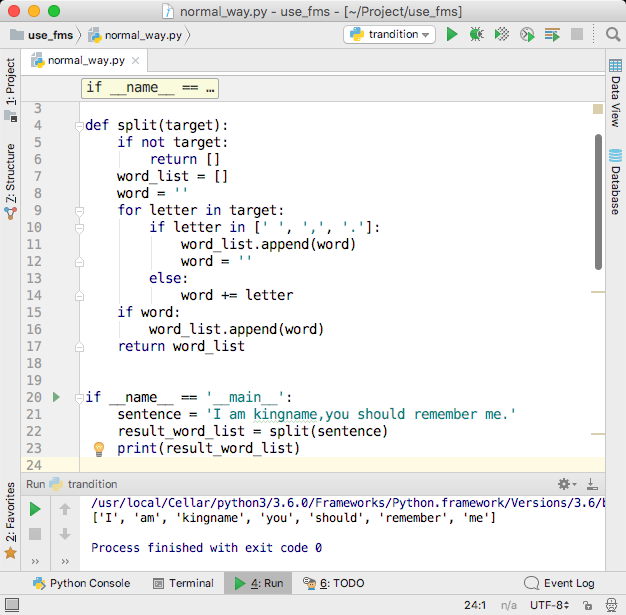
Task: Open the Terminal tool tab
Action: point(184,583)
